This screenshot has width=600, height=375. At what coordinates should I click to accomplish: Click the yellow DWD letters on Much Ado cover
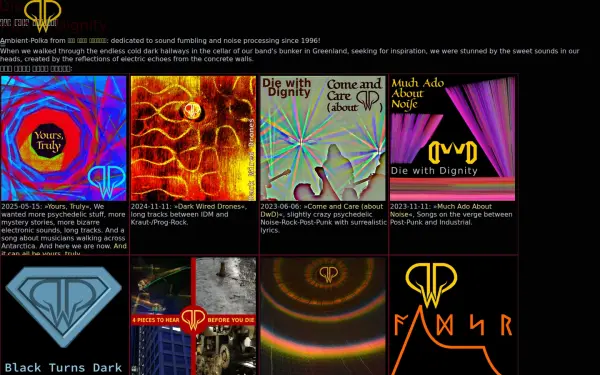(453, 152)
